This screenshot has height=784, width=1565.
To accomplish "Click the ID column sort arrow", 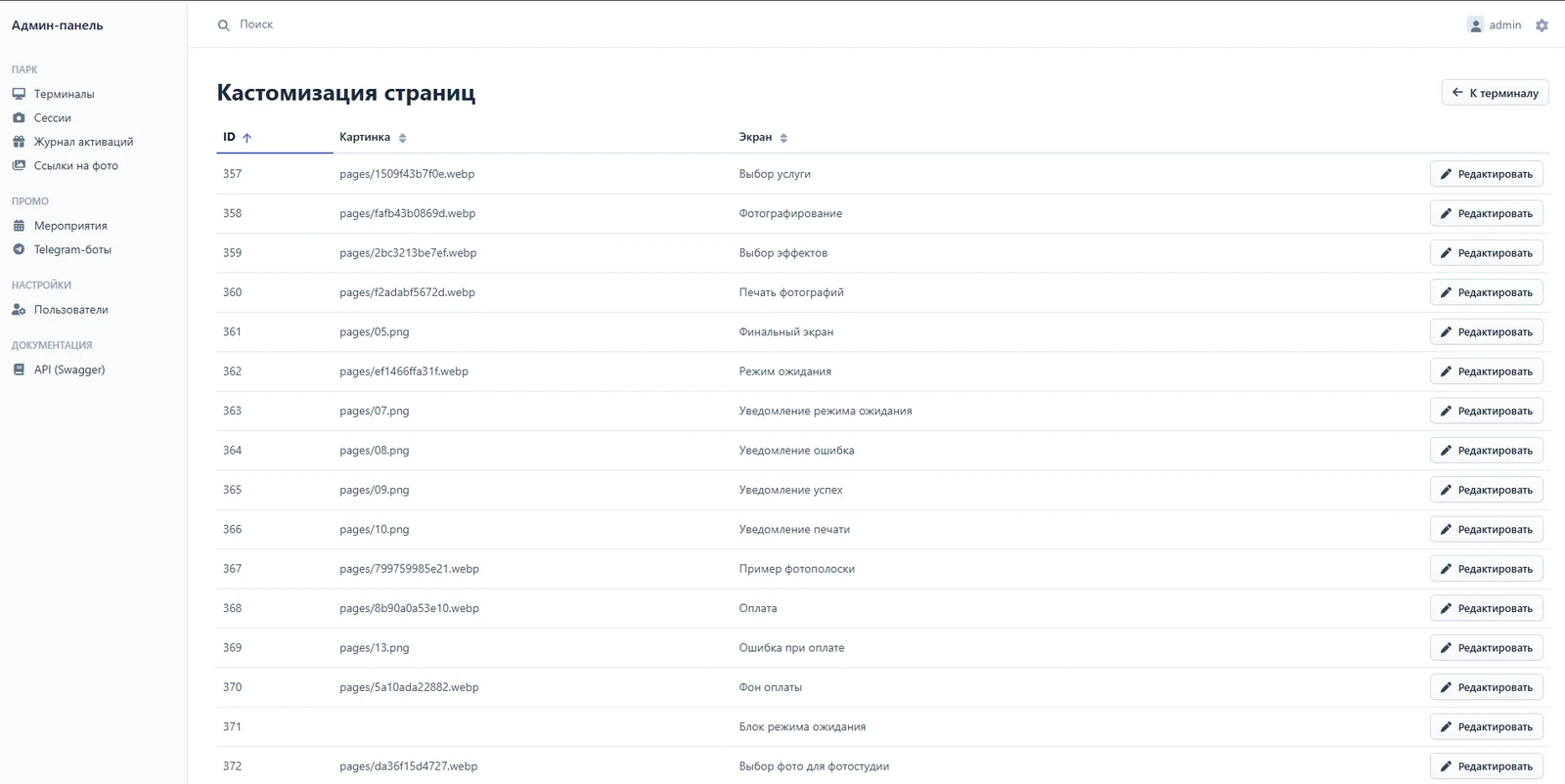I will (x=247, y=138).
